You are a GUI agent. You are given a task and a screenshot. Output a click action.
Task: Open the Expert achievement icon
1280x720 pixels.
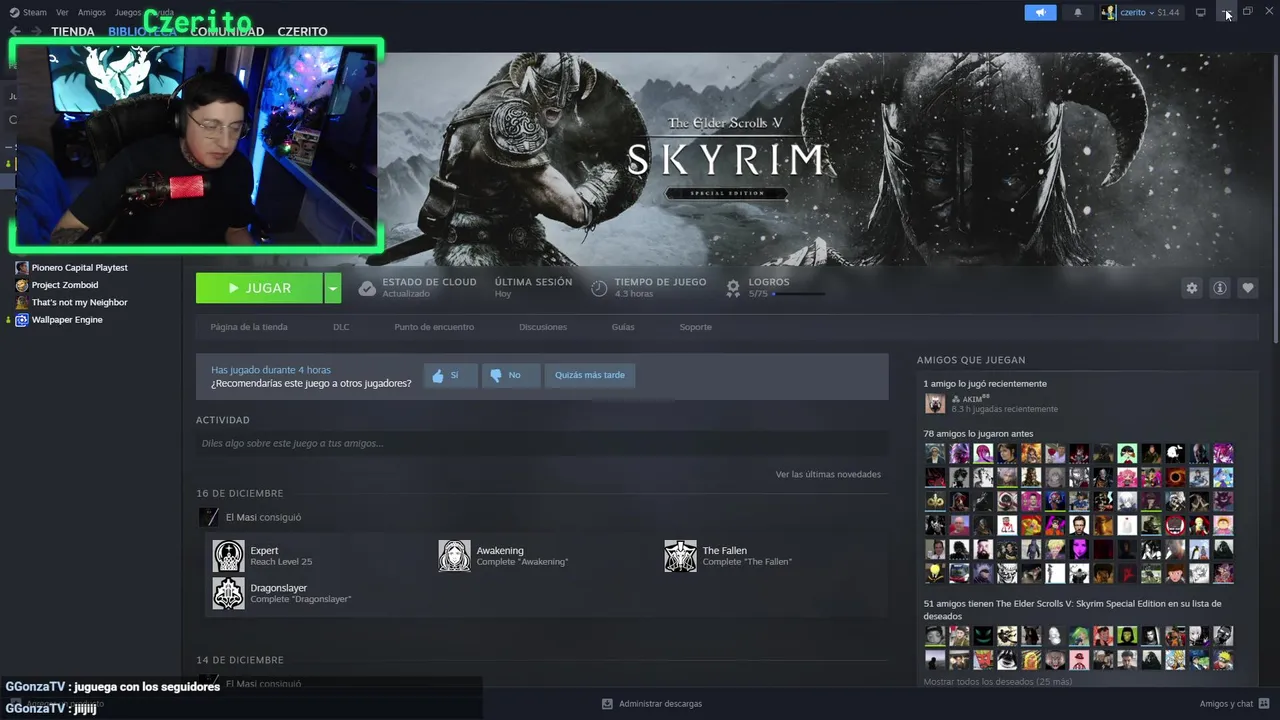(228, 556)
